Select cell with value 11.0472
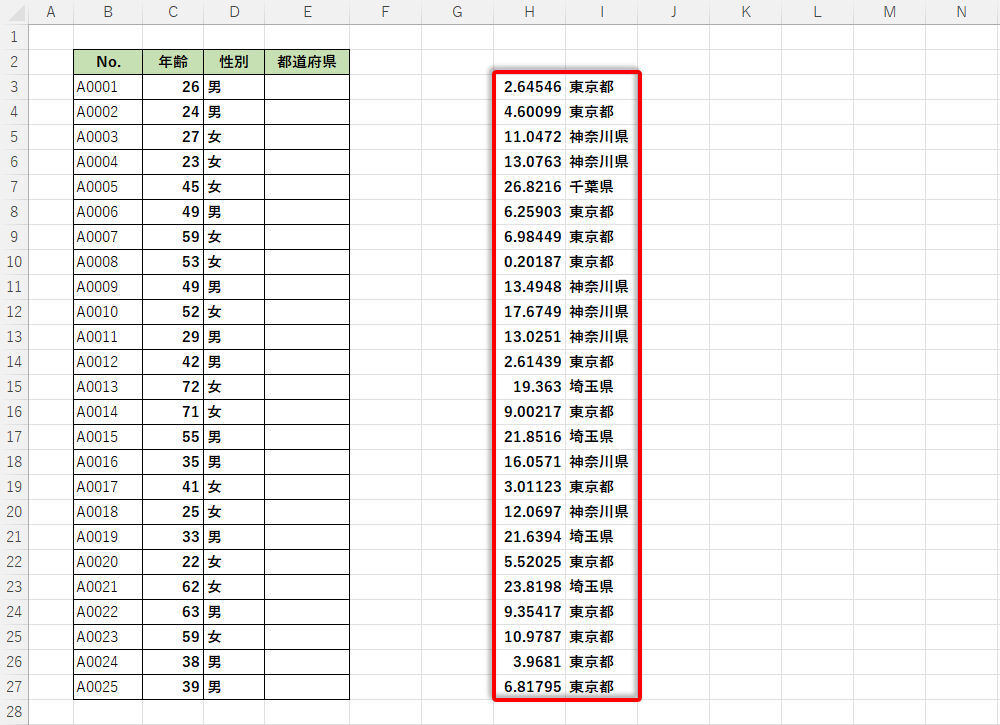1000x725 pixels. [x=529, y=136]
